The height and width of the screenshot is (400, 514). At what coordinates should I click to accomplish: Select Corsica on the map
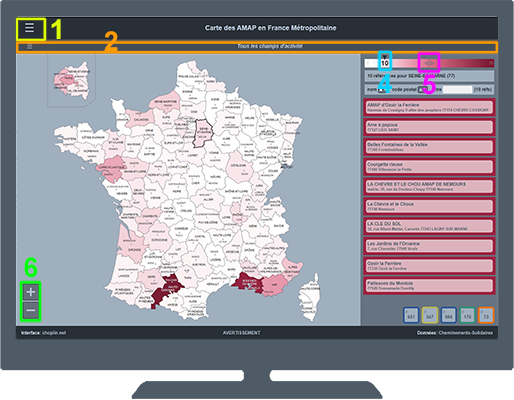(309, 297)
